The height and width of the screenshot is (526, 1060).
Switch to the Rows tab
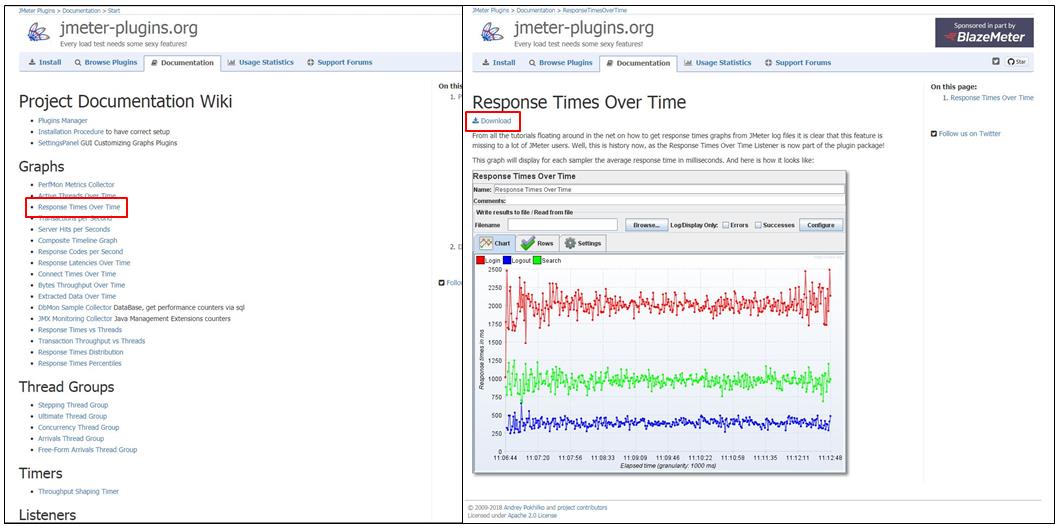pyautogui.click(x=538, y=243)
